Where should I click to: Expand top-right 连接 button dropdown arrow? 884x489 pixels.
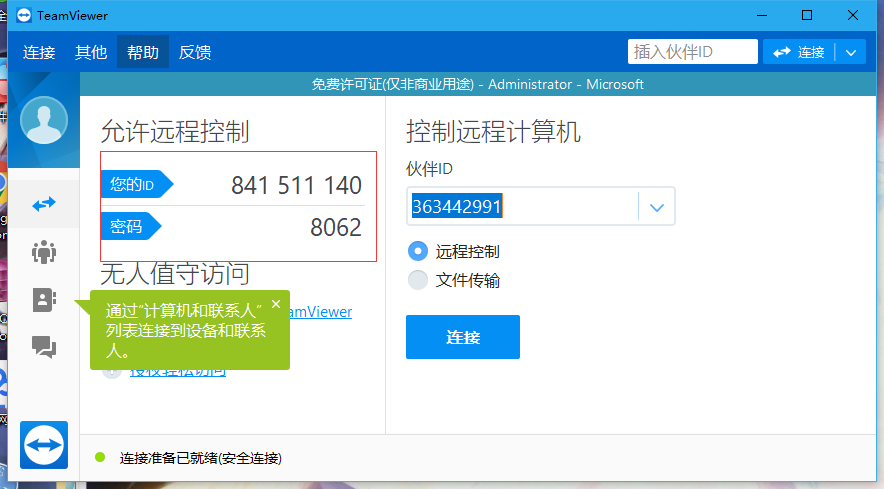point(851,52)
